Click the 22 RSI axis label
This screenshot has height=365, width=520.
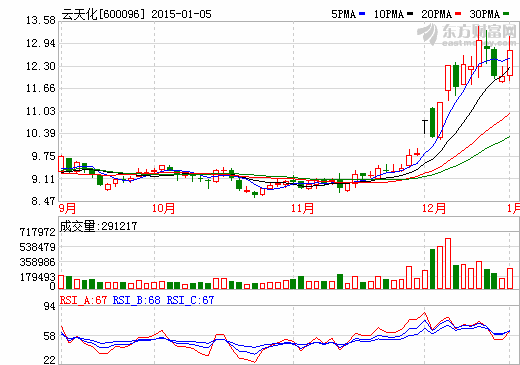[x=50, y=360]
